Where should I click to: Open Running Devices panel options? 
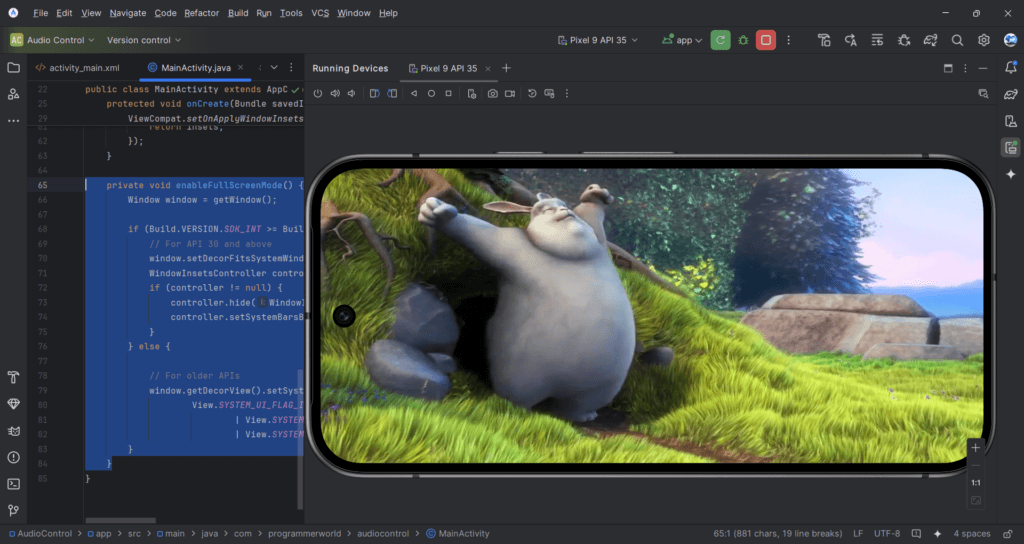tap(965, 68)
